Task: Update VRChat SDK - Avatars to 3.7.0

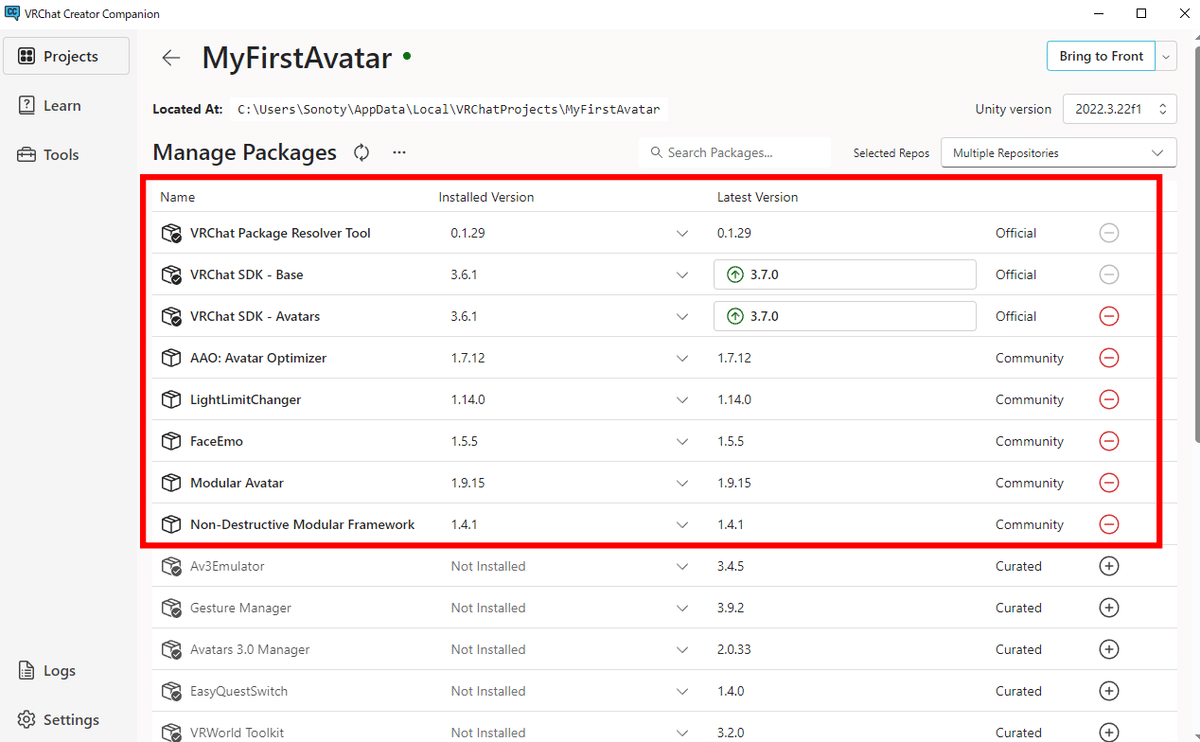Action: 844,316
